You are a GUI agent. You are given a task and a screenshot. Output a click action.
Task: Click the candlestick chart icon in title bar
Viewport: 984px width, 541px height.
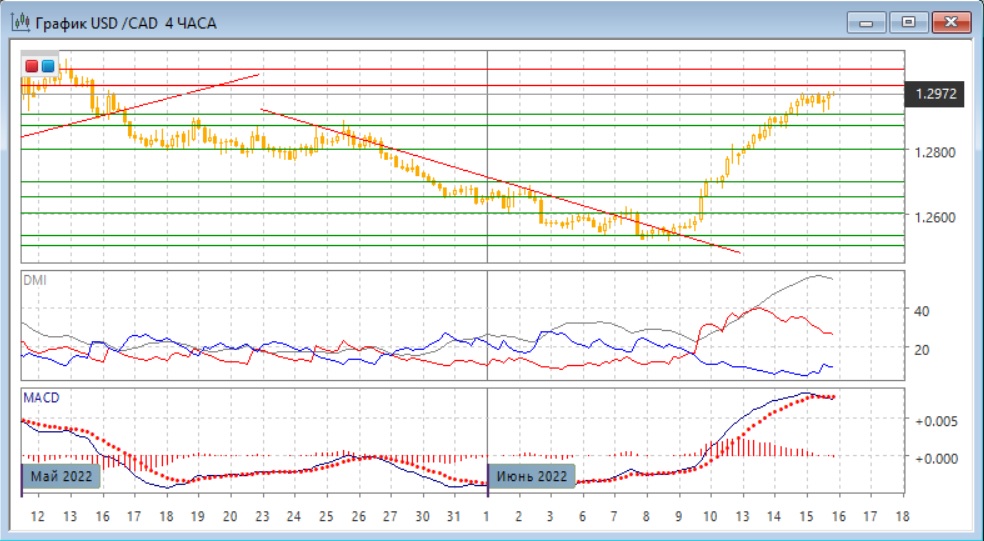[x=20, y=22]
